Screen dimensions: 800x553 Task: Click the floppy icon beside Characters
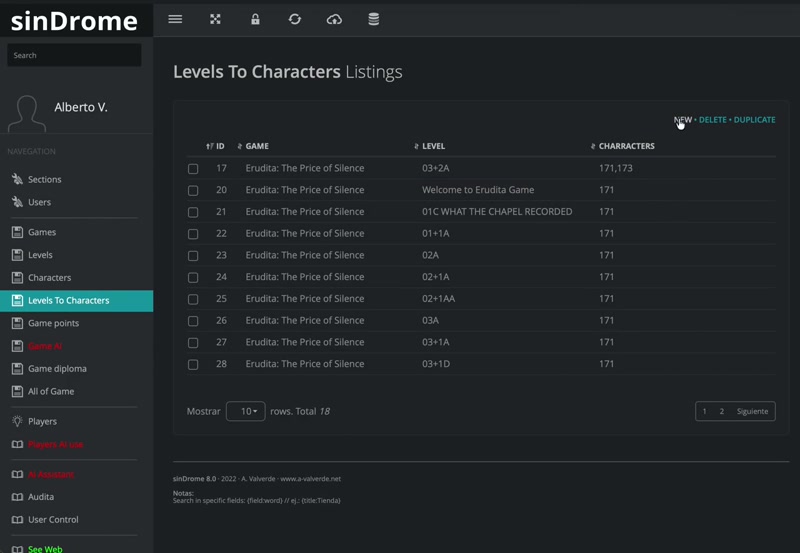(x=17, y=278)
